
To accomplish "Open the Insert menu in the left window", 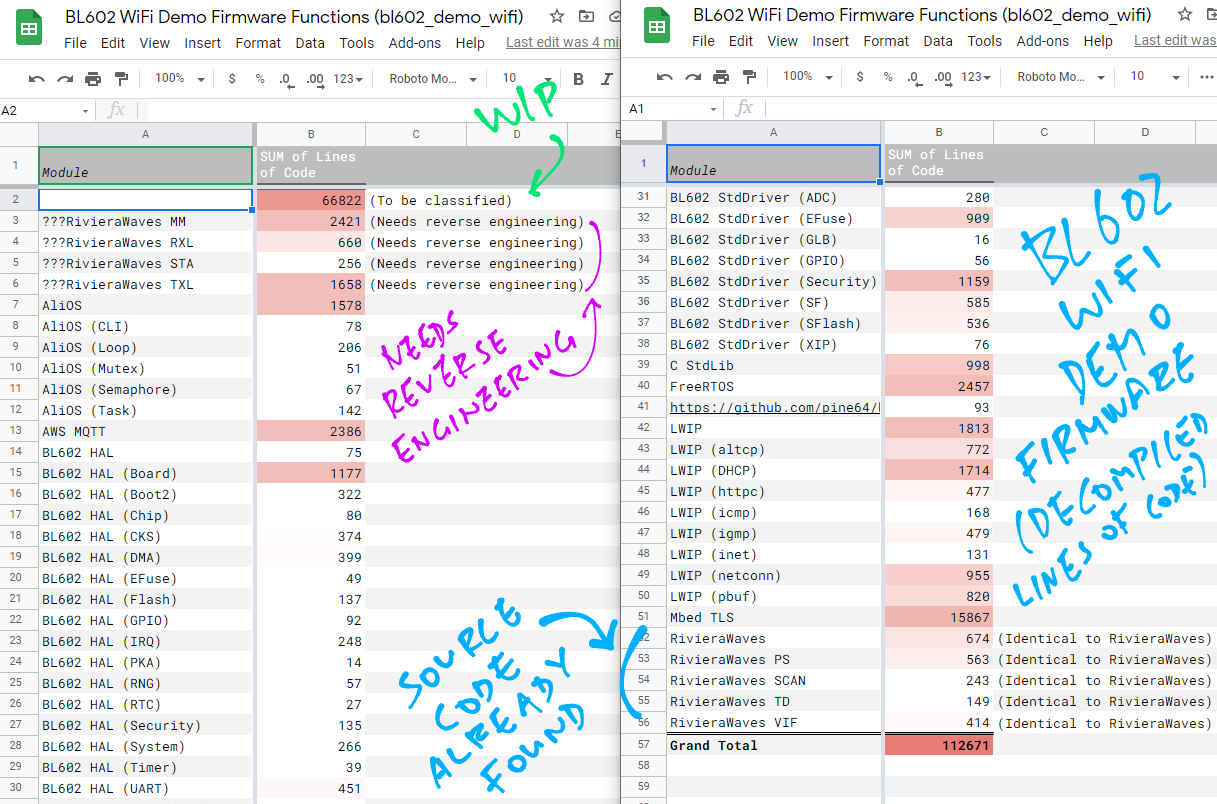I will pyautogui.click(x=203, y=43).
